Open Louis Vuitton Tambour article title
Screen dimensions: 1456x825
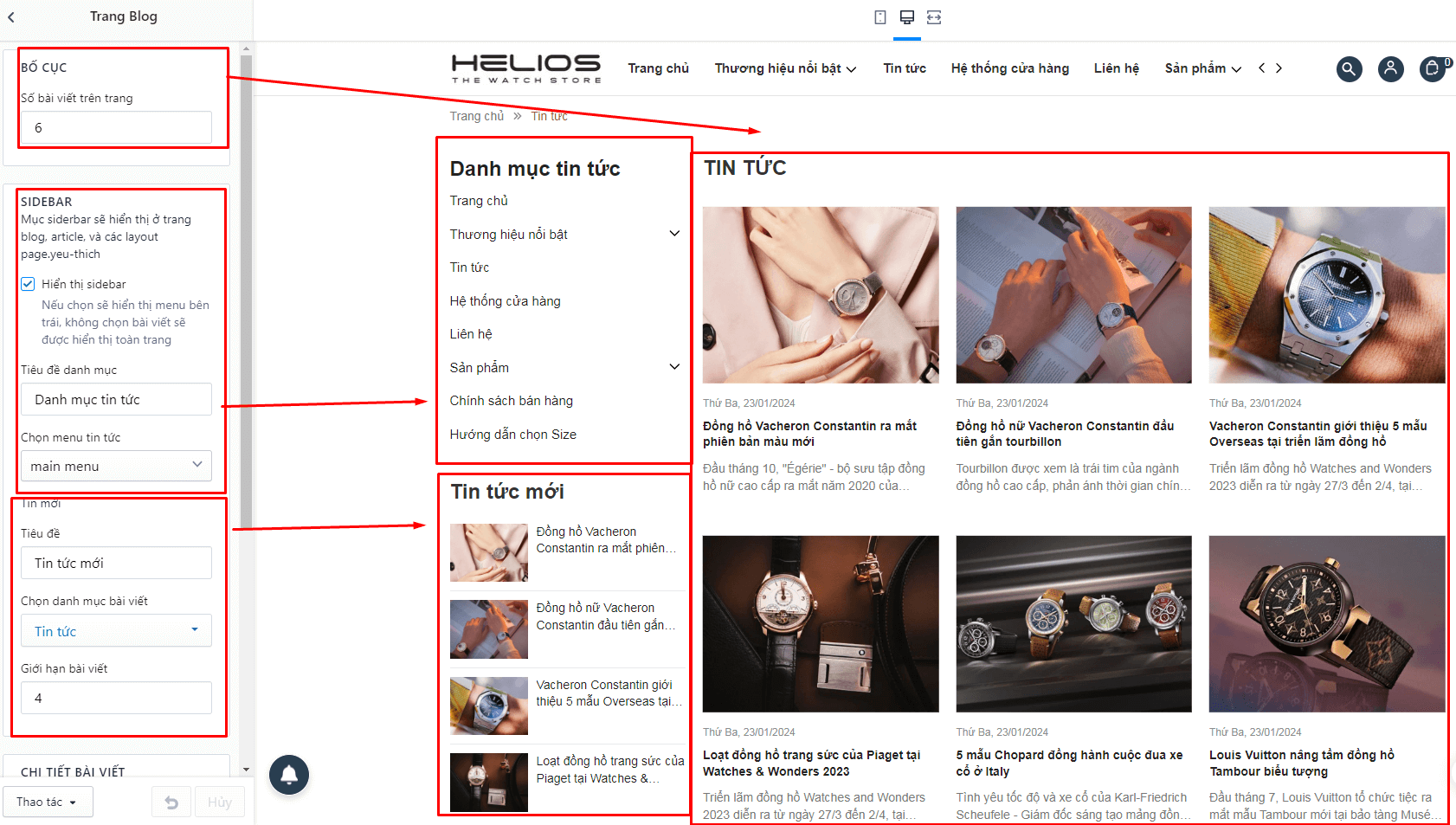(x=1302, y=763)
